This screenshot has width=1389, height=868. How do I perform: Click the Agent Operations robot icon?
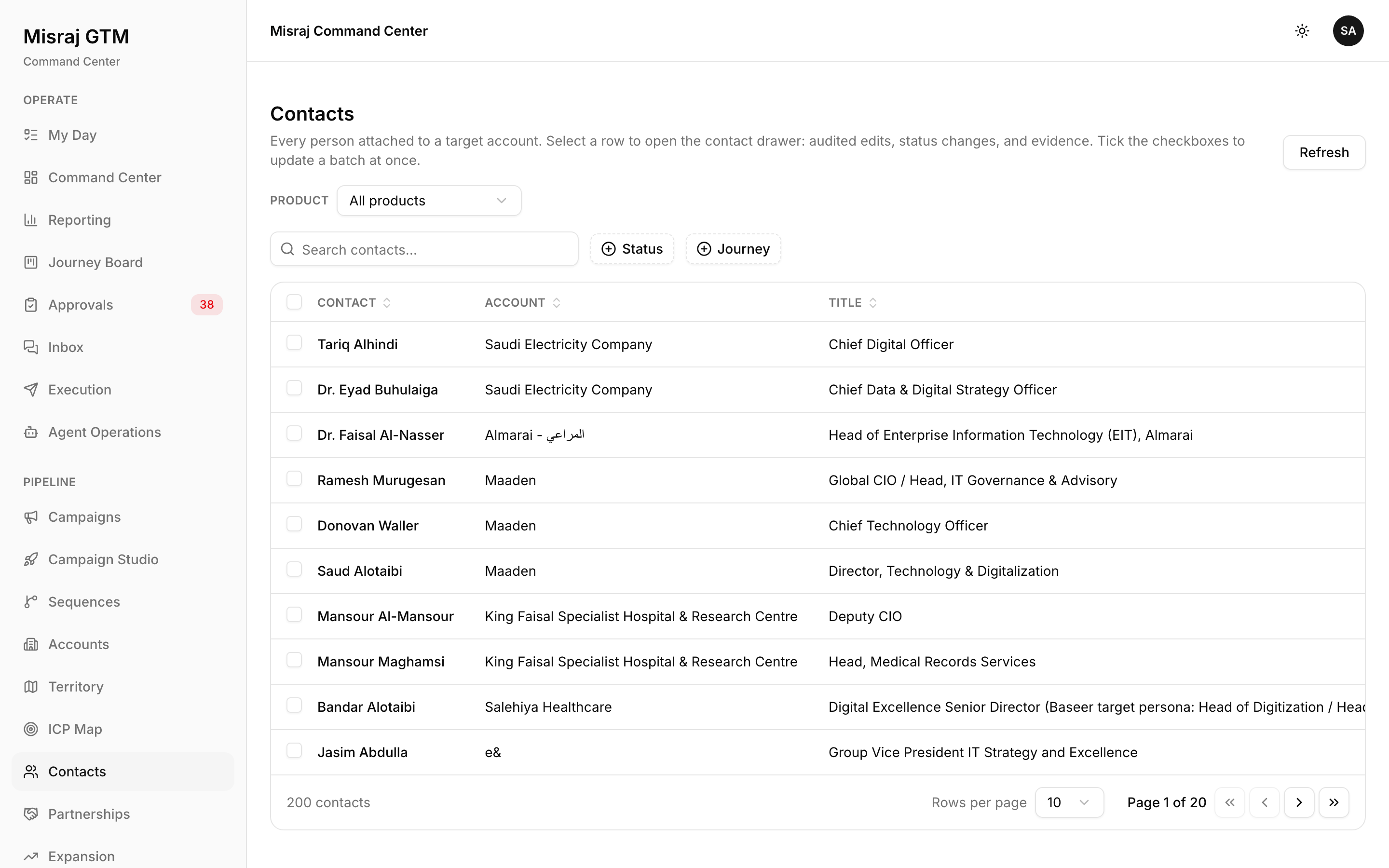[x=31, y=432]
